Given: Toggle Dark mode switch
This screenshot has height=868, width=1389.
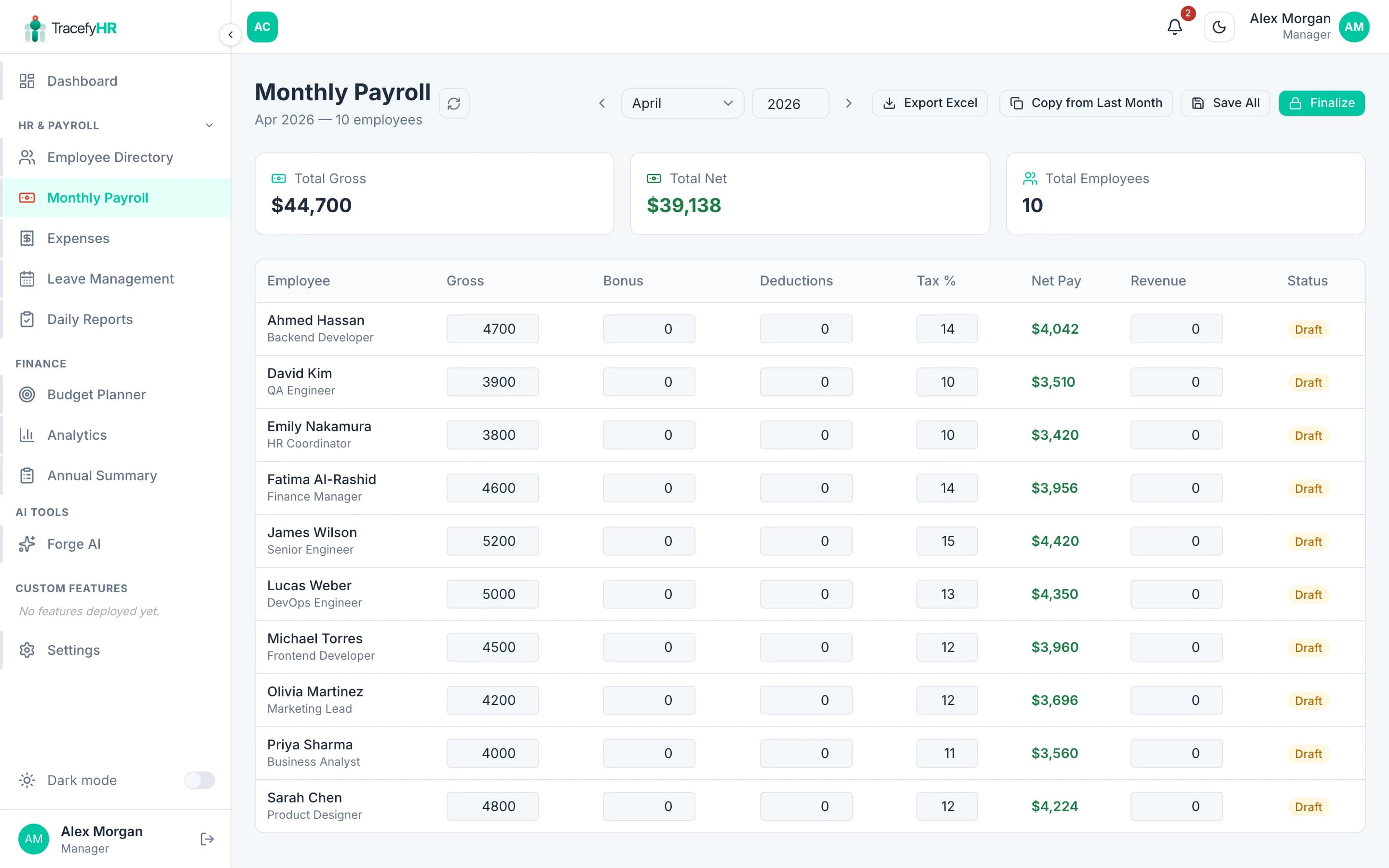Looking at the screenshot, I should tap(199, 780).
